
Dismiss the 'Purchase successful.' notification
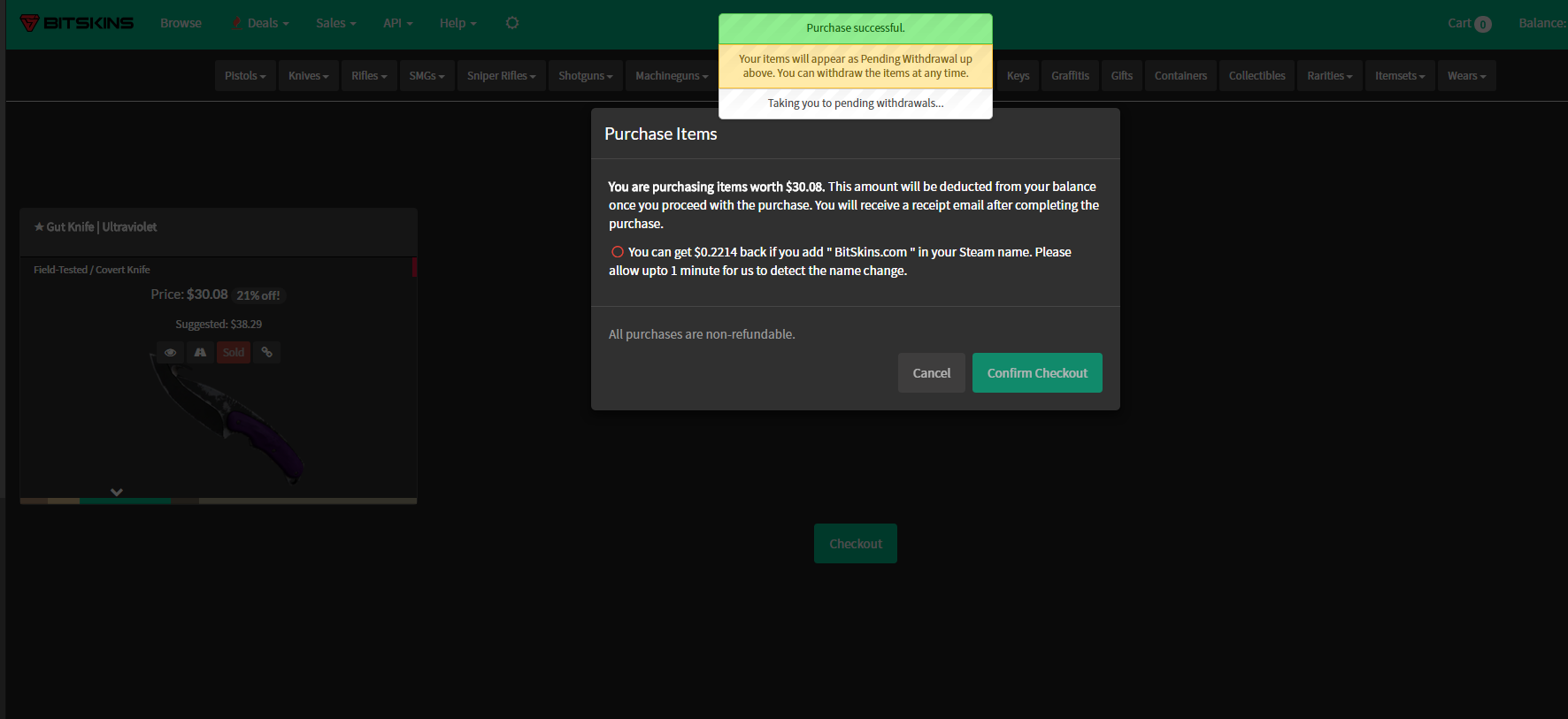tap(856, 28)
